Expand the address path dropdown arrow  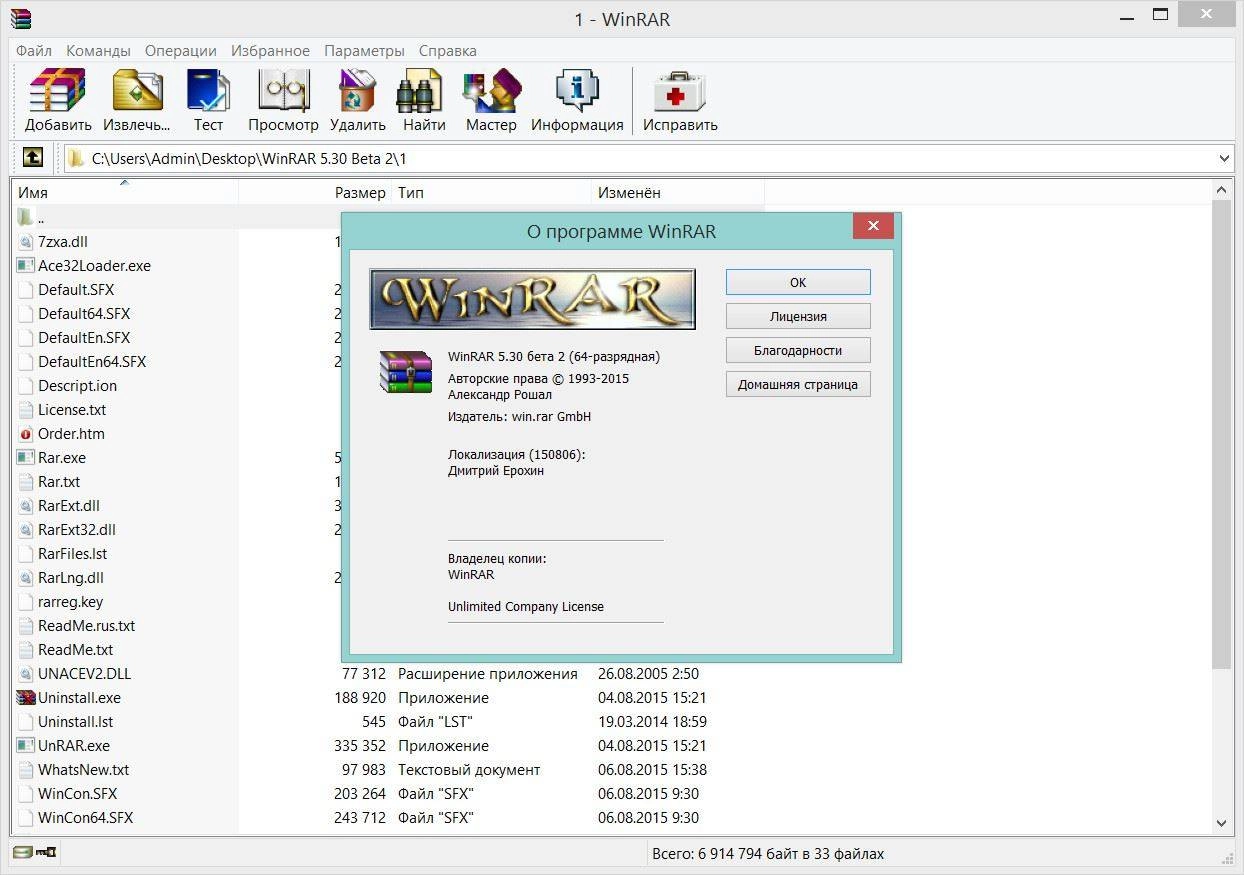[1225, 158]
